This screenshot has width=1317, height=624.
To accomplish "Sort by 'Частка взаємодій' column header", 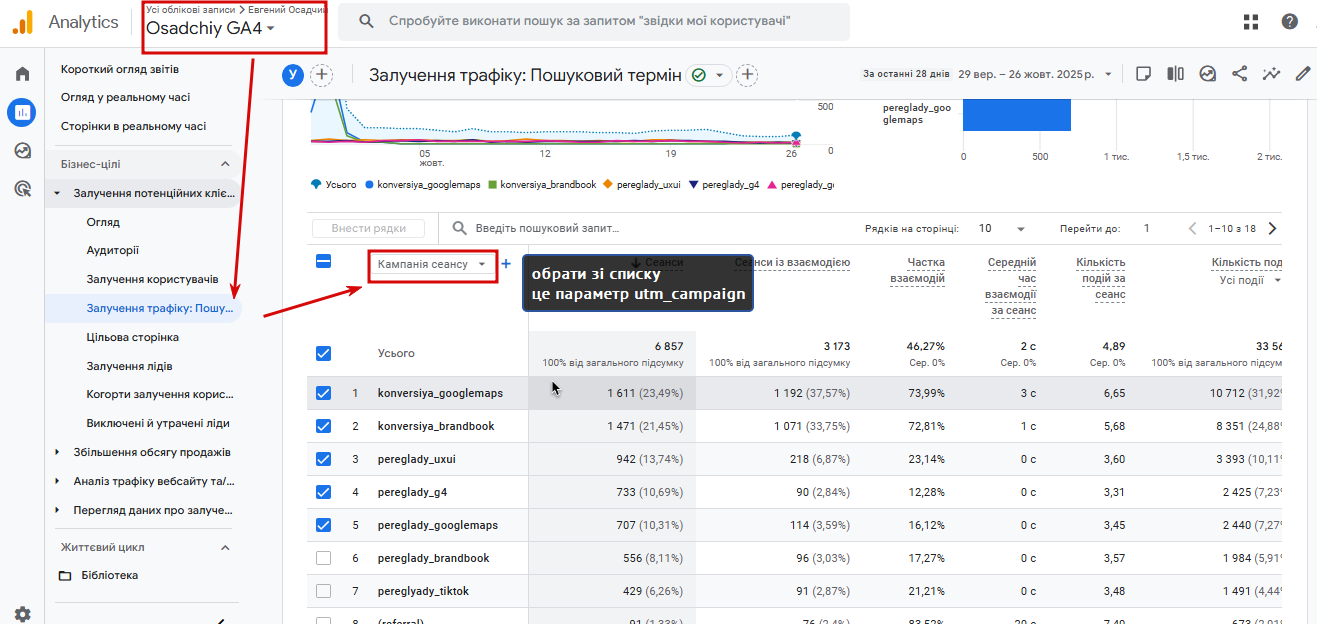I will tap(917, 270).
